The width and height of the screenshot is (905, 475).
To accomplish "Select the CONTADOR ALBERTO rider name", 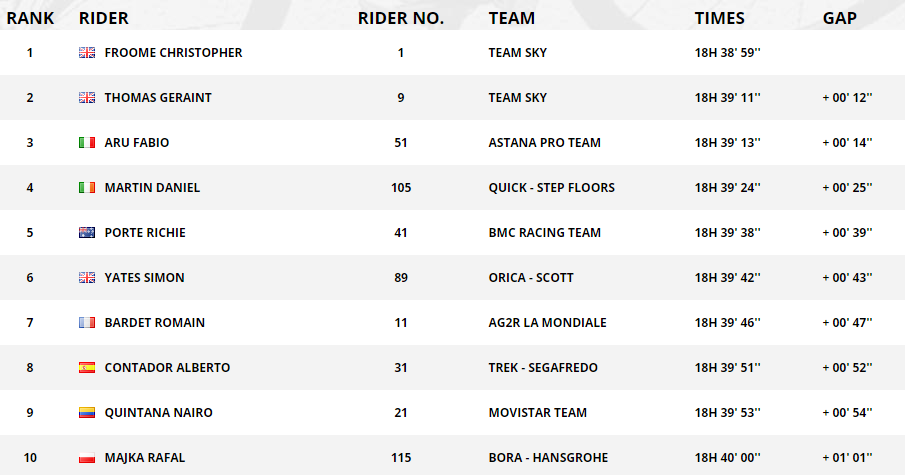I will point(167,368).
